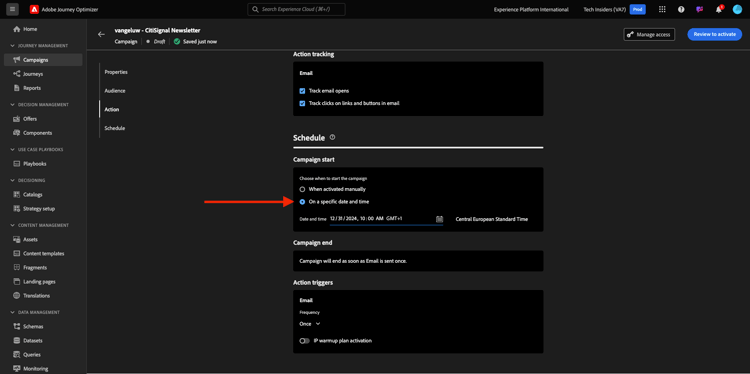
Task: Click the Manage access button
Action: [x=649, y=34]
